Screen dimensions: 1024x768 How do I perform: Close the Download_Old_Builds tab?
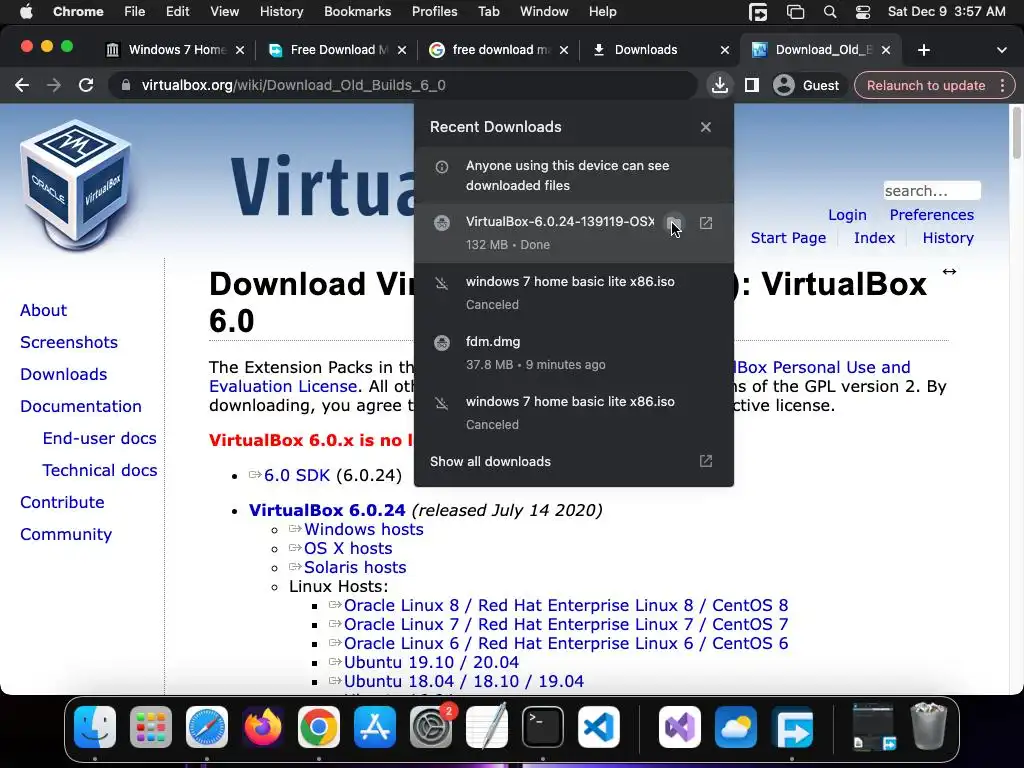[886, 50]
